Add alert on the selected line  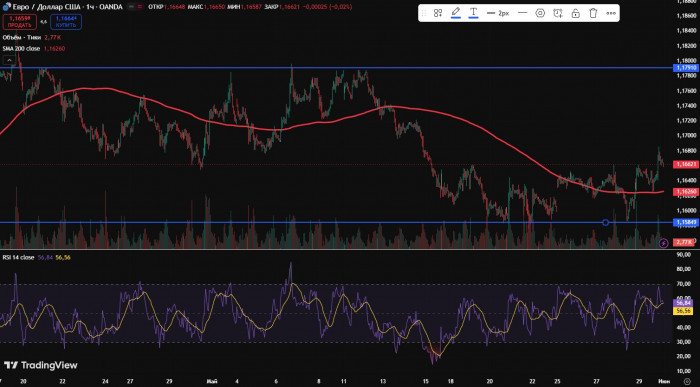tap(558, 13)
